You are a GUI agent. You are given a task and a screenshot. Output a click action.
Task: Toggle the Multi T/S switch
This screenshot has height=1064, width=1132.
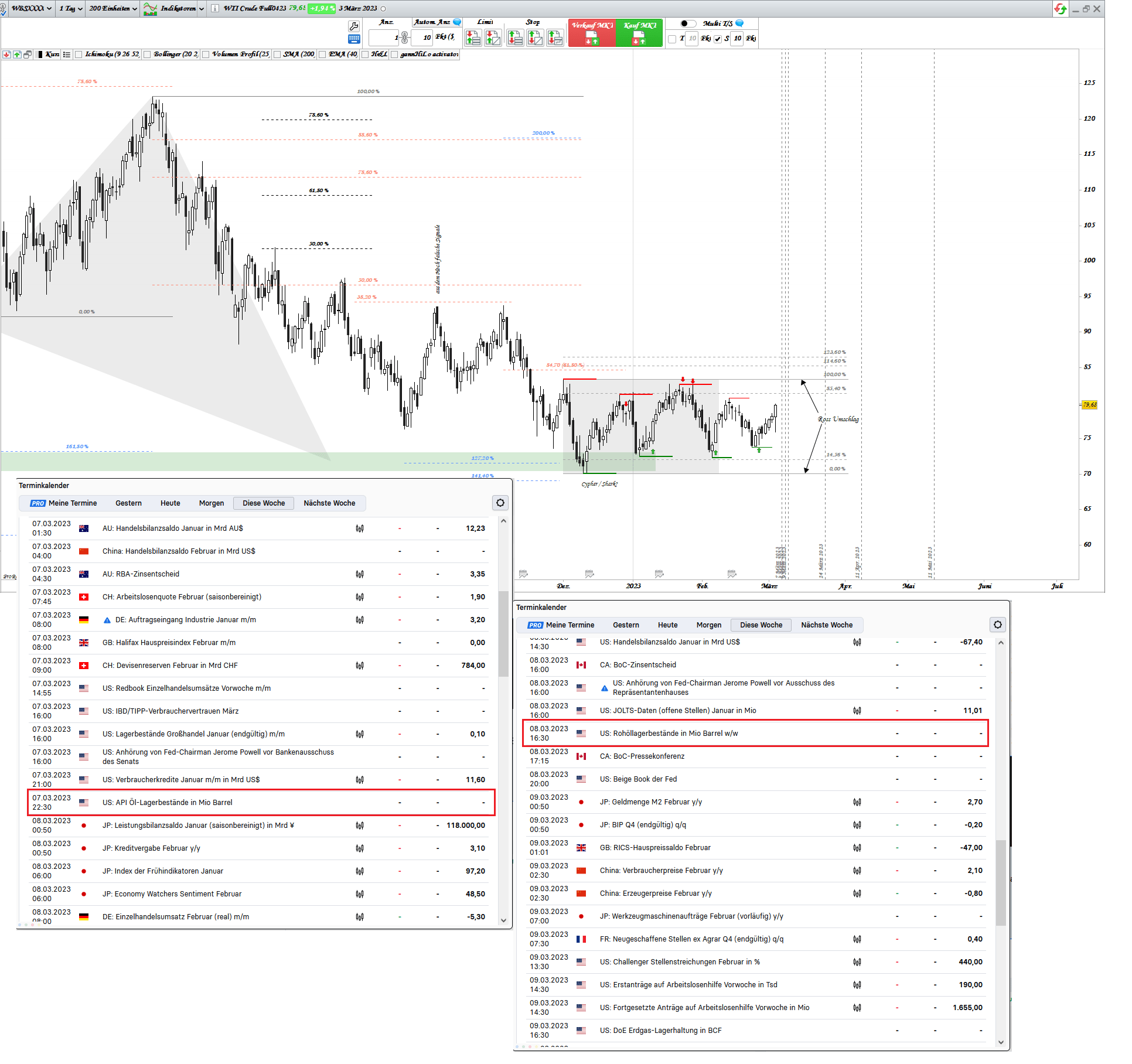click(688, 23)
